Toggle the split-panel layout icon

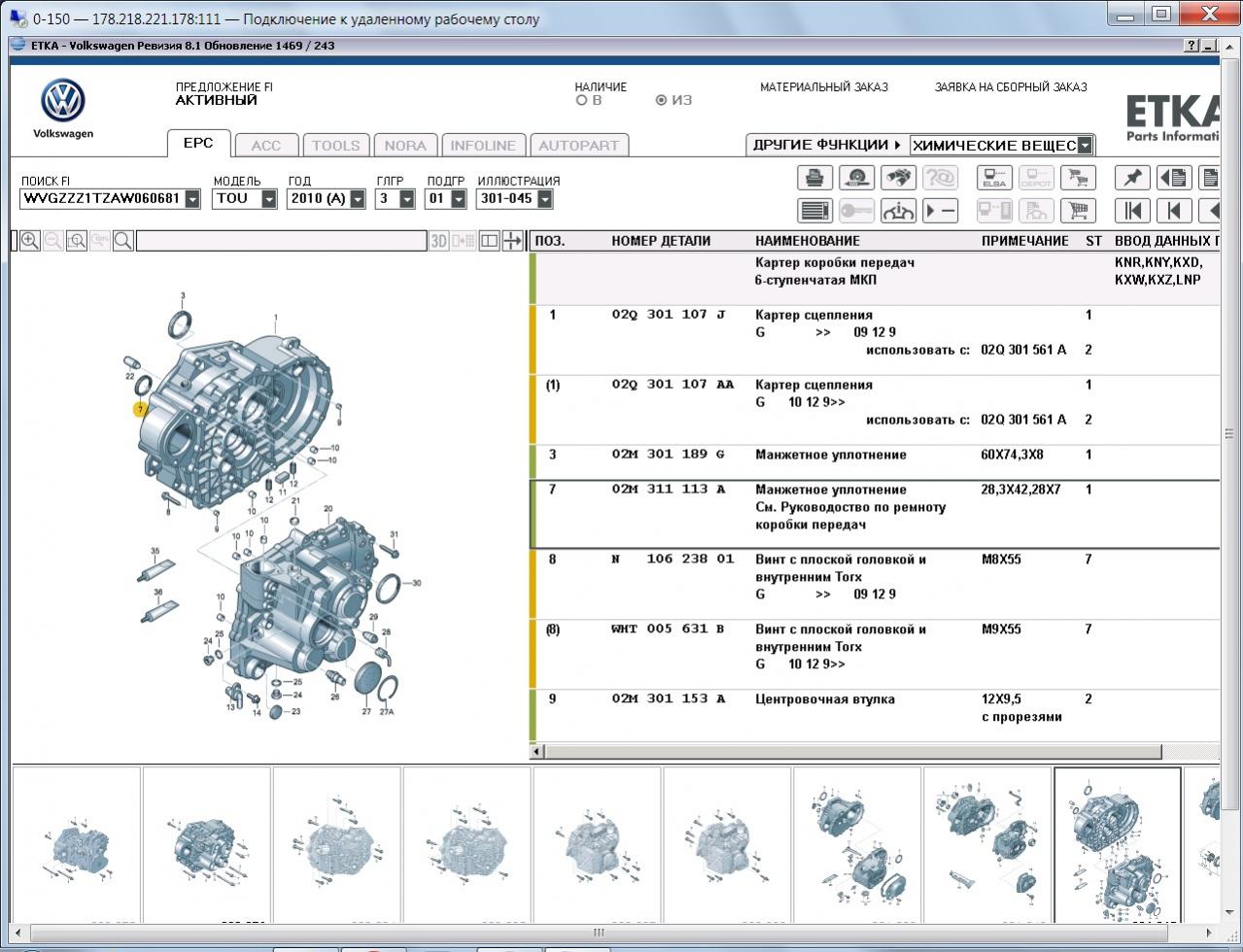[x=490, y=241]
